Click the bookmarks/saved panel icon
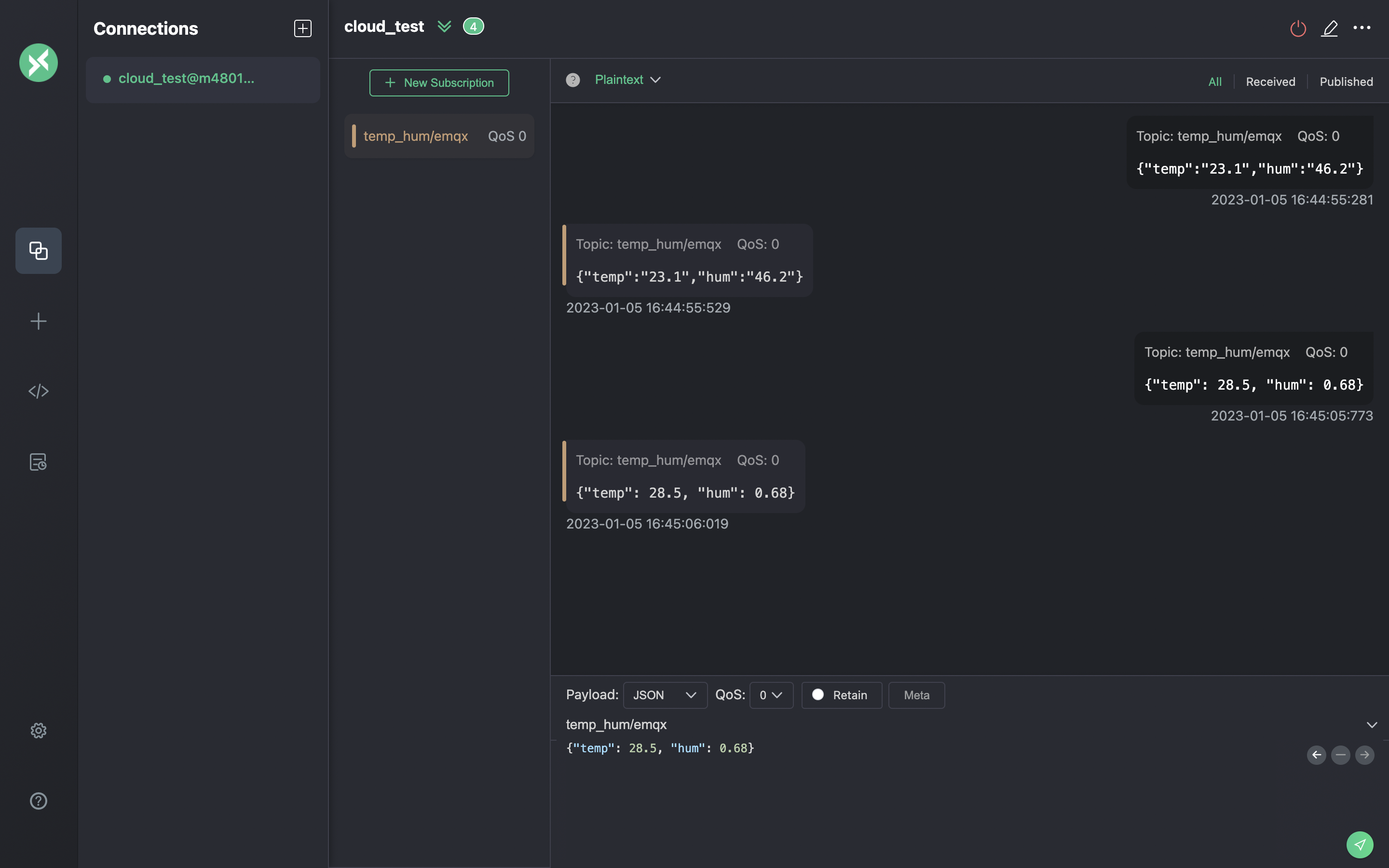Viewport: 1389px width, 868px height. point(38,462)
